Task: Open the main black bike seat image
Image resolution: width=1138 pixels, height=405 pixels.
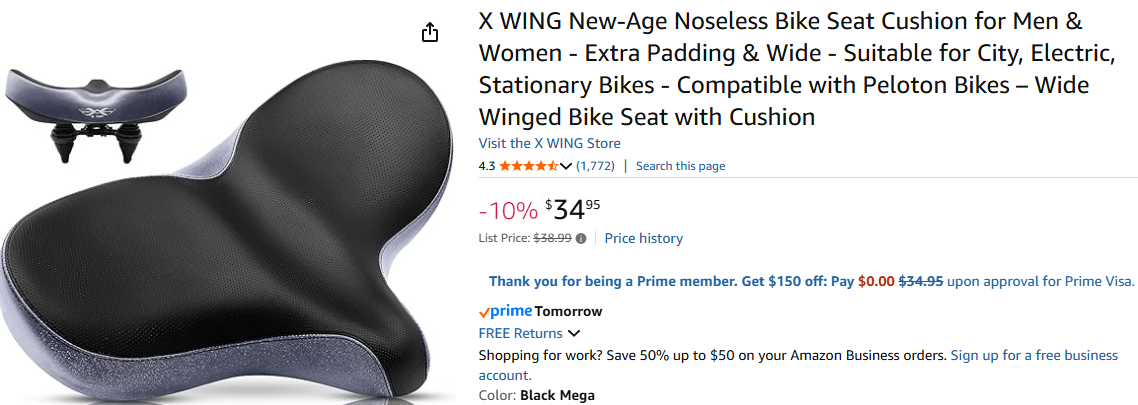Action: coord(240,250)
